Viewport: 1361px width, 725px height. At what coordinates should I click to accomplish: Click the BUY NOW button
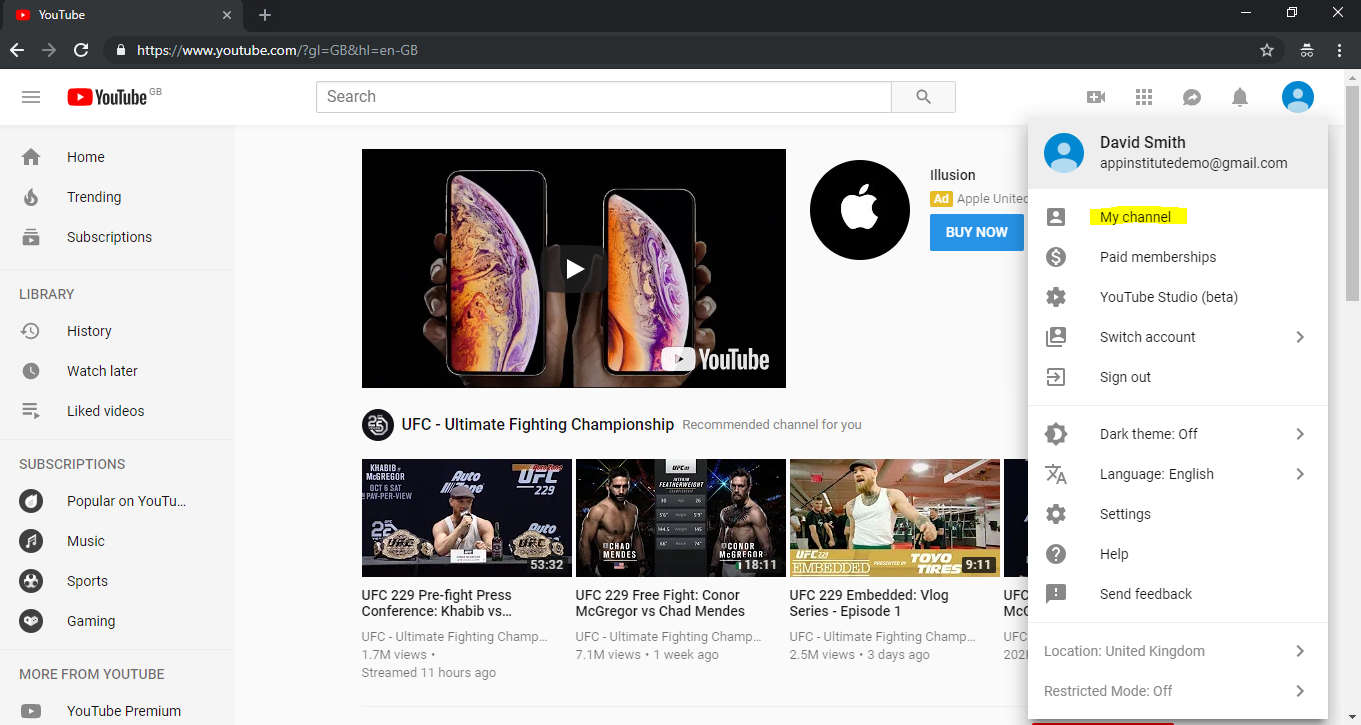[x=977, y=232]
